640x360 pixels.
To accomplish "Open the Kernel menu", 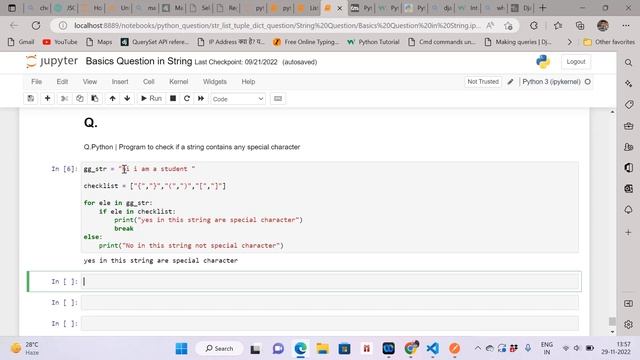I will coord(179,82).
